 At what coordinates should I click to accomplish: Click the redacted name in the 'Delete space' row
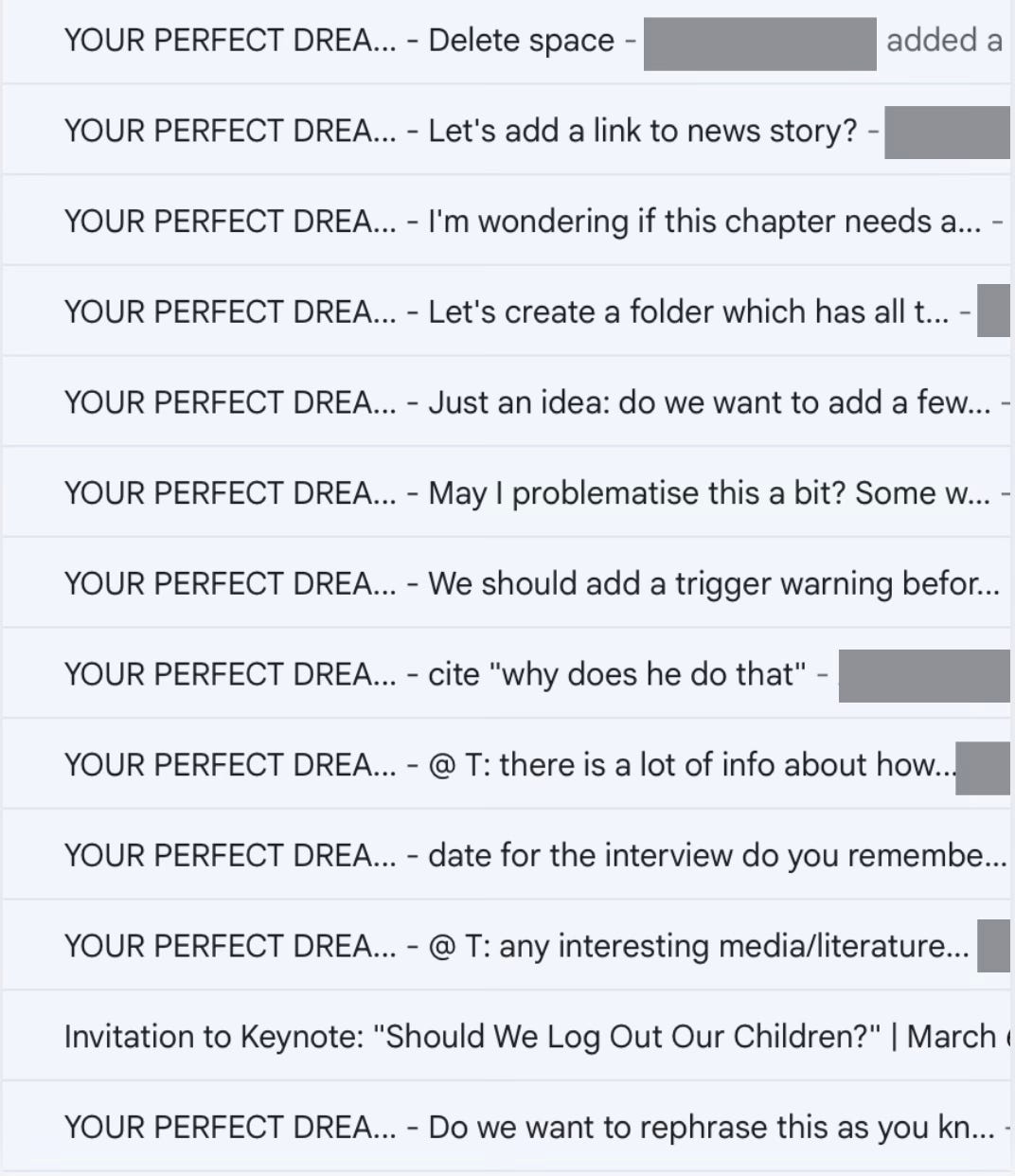pos(760,44)
